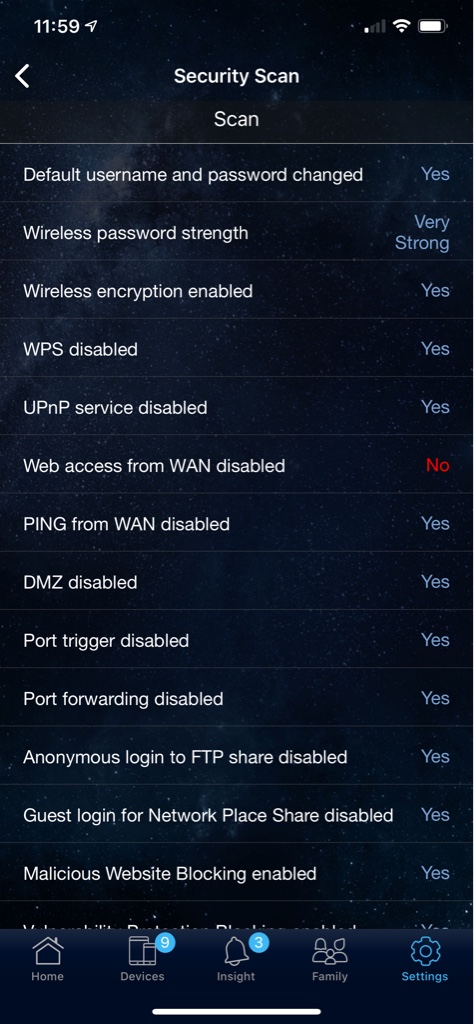Tap the Wi-Fi status icon
Viewport: 474px width, 1024px height.
click(402, 26)
